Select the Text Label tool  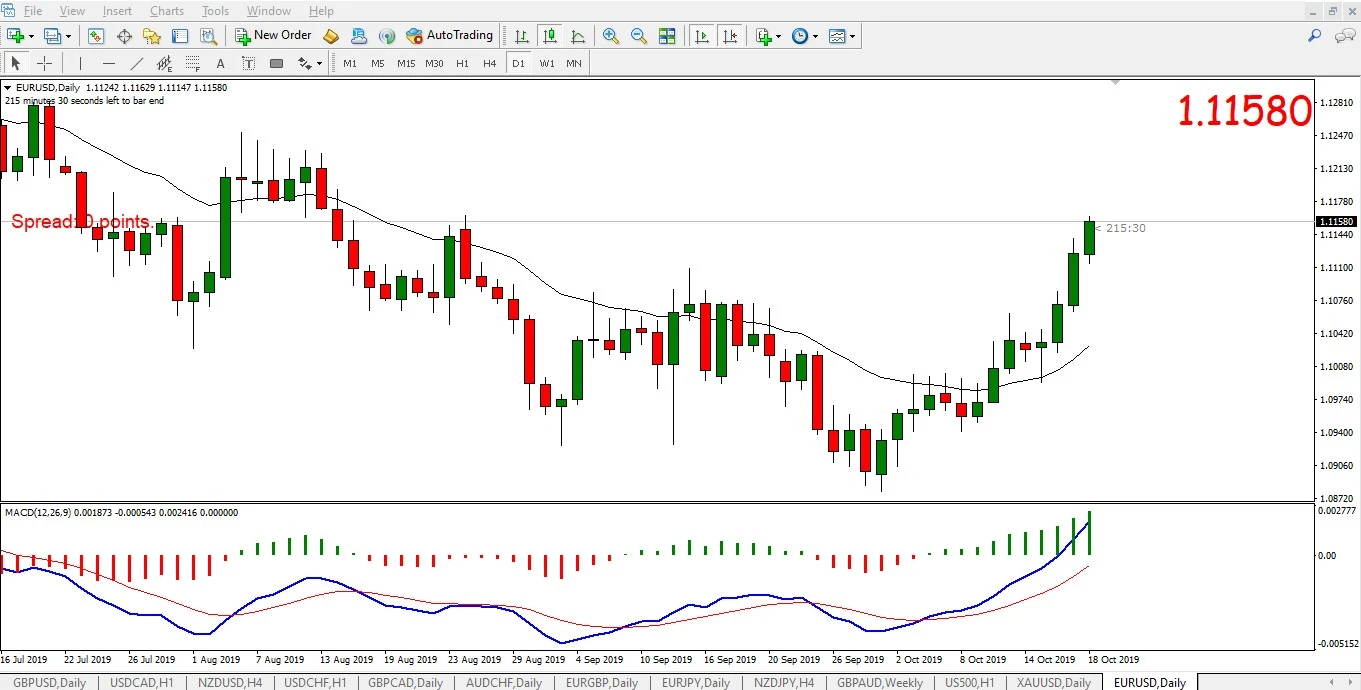pyautogui.click(x=248, y=63)
